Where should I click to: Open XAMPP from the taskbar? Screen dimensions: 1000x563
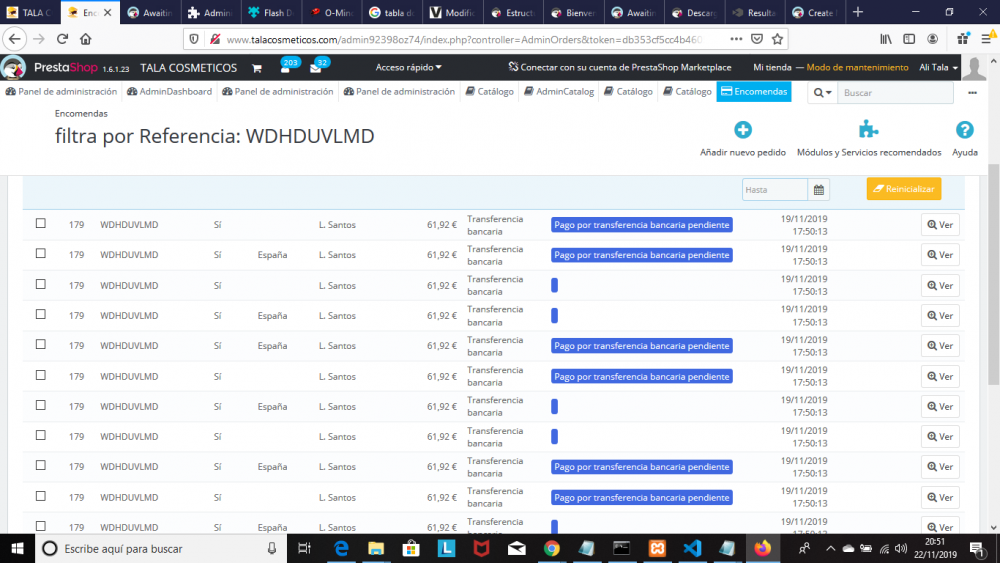tap(657, 548)
